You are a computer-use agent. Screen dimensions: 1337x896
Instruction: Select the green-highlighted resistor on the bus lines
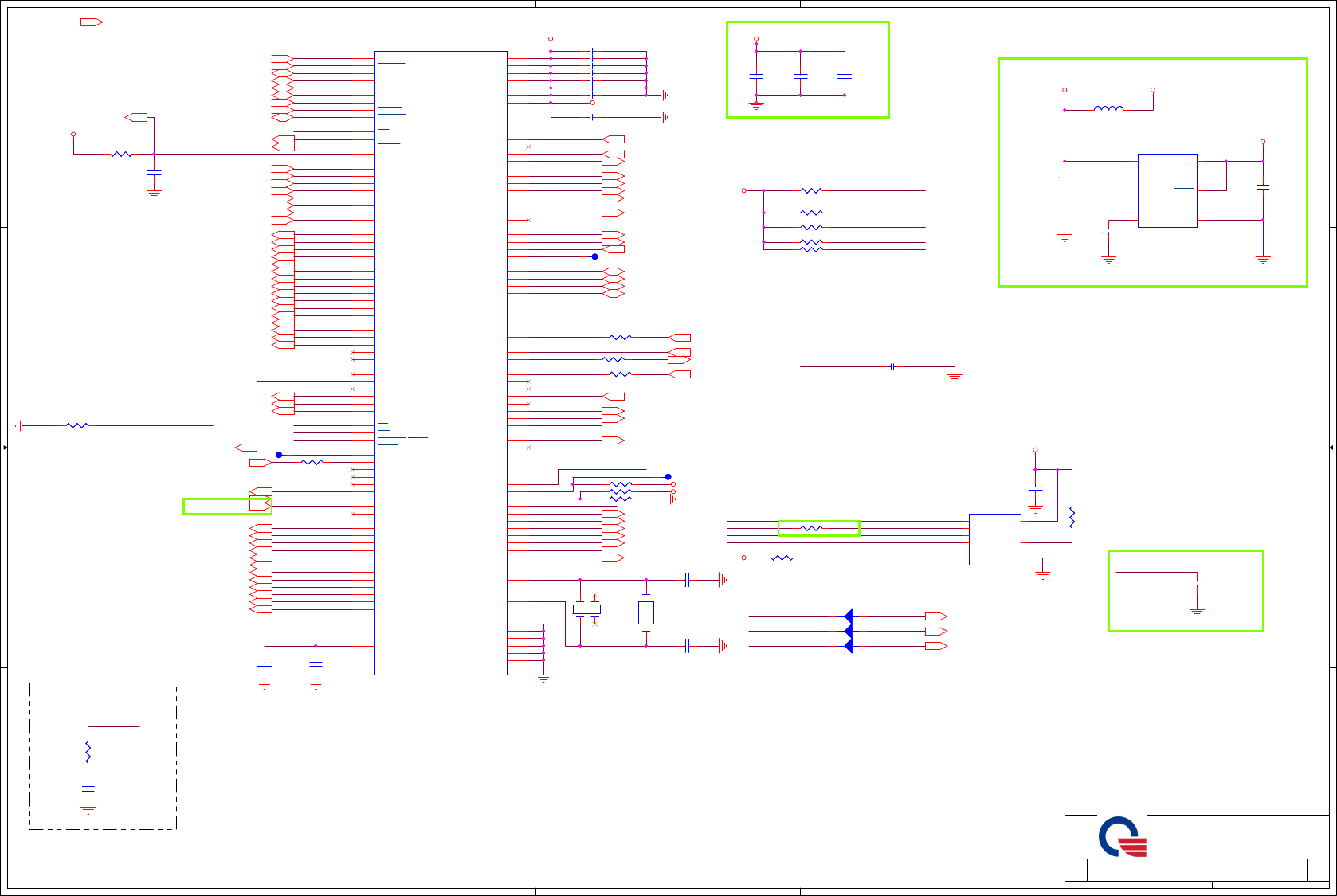coord(811,528)
